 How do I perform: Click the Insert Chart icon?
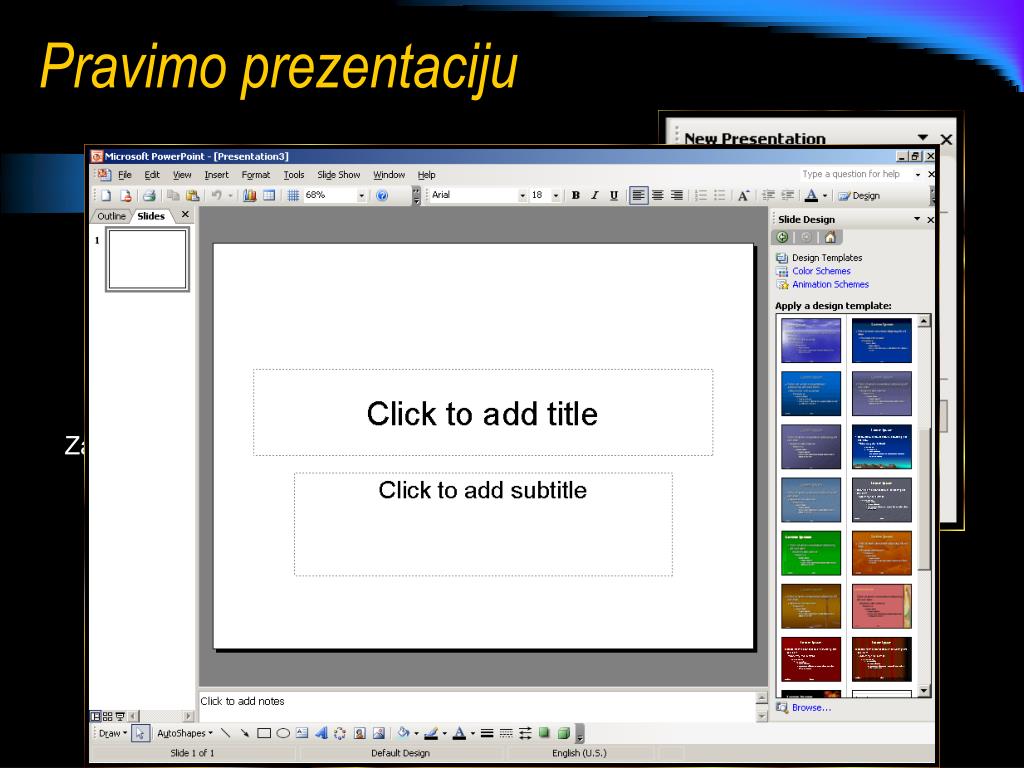[x=249, y=195]
